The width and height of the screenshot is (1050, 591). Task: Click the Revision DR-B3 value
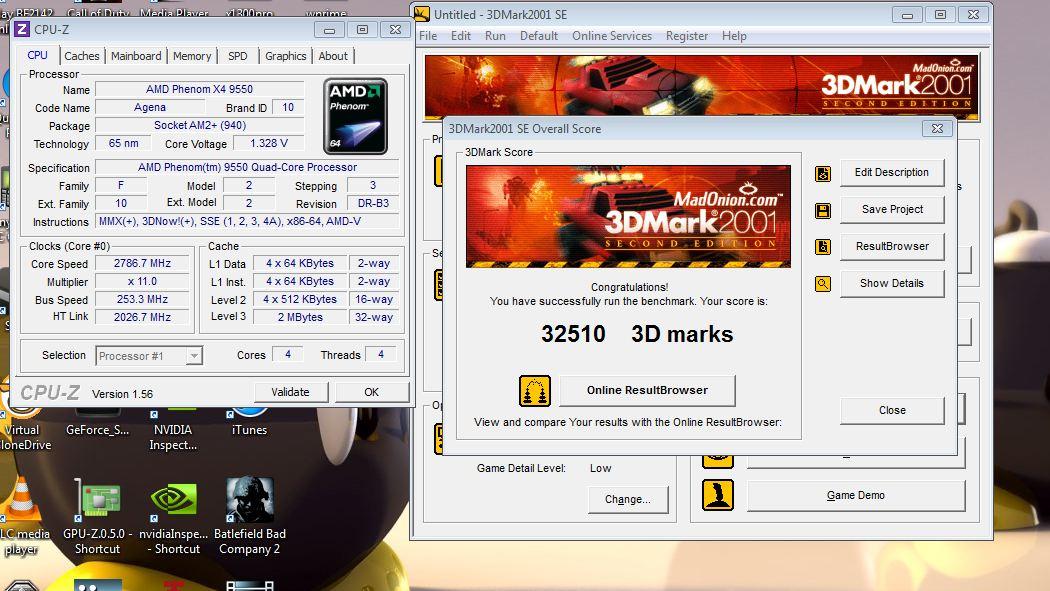click(373, 203)
